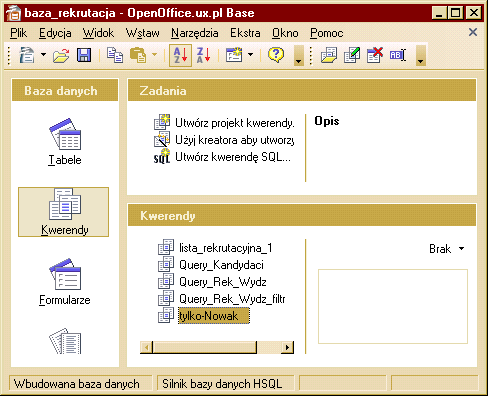Open the Okno menu
The image size is (488, 396).
pos(285,33)
